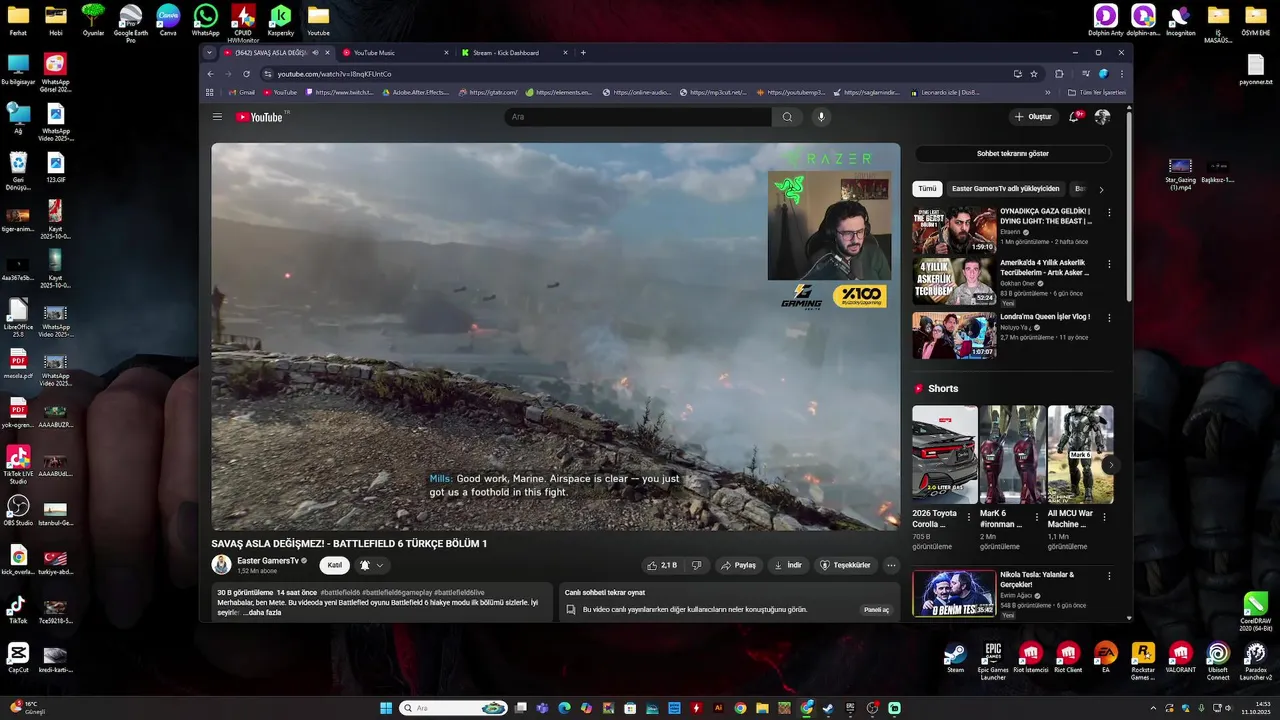1280x720 pixels.
Task: Reload the page in Chrome
Action: point(246,74)
